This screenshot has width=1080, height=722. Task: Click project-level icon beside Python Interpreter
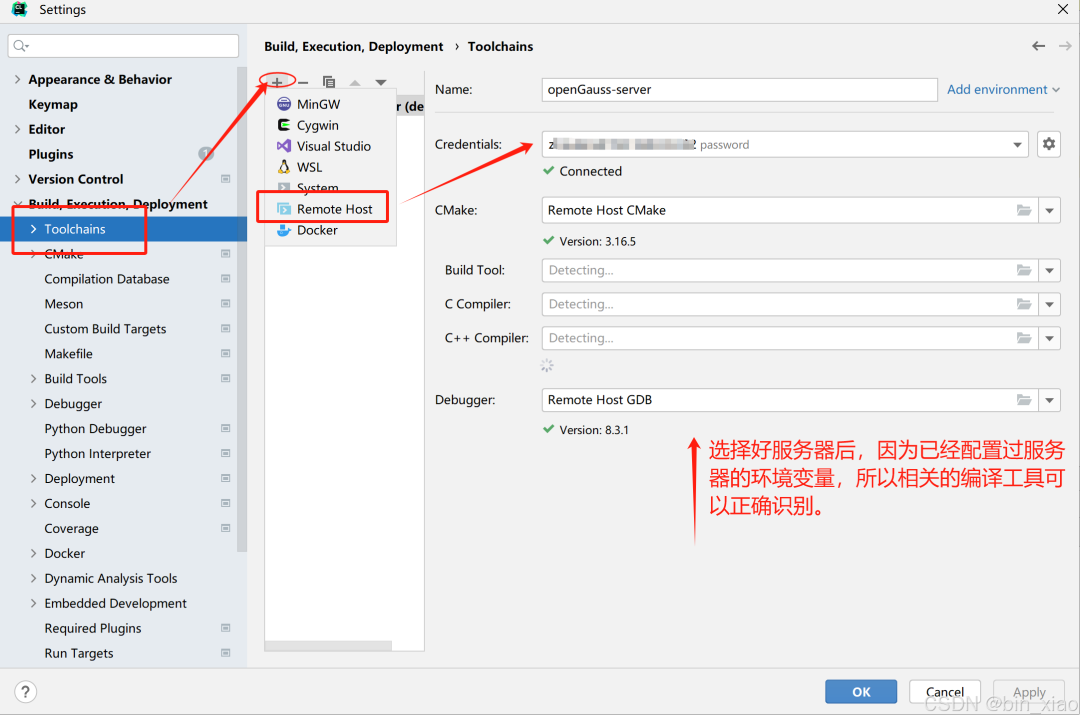[x=225, y=453]
